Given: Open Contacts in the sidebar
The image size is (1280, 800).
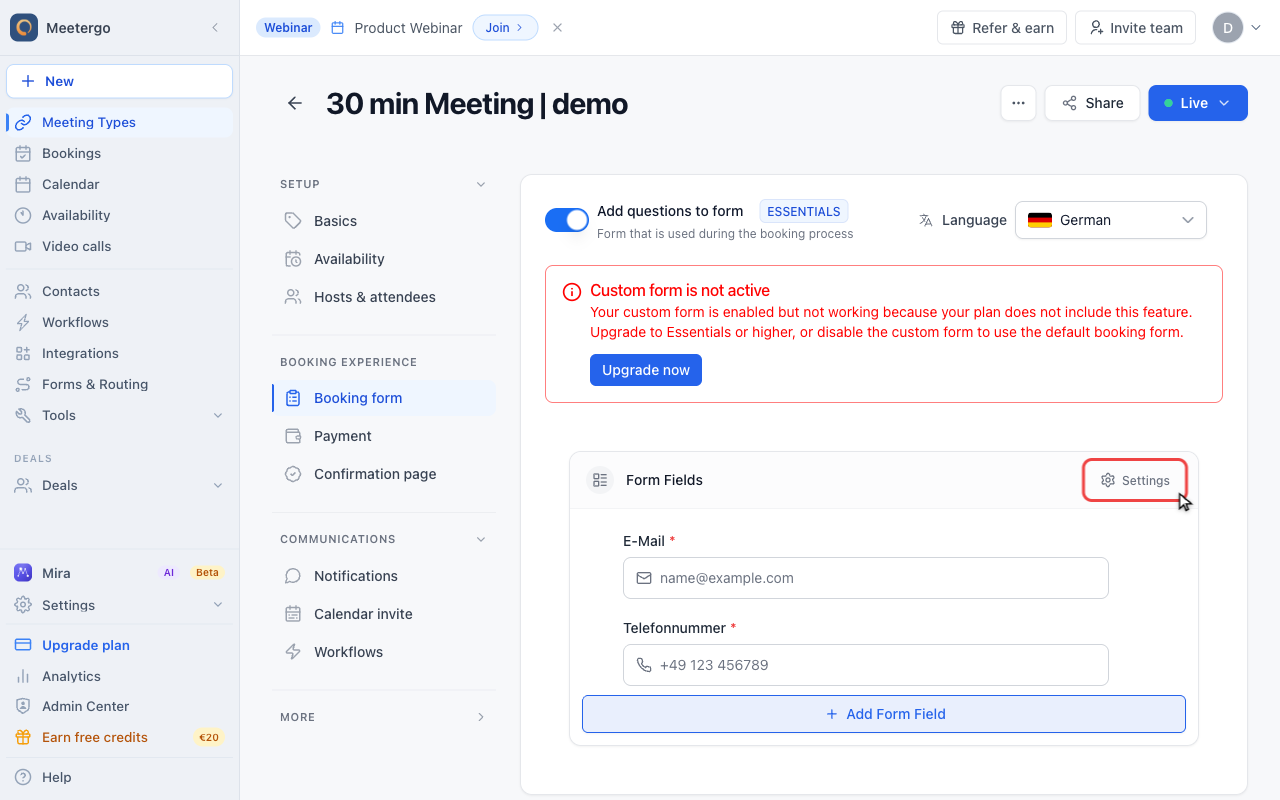Looking at the screenshot, I should [x=120, y=291].
